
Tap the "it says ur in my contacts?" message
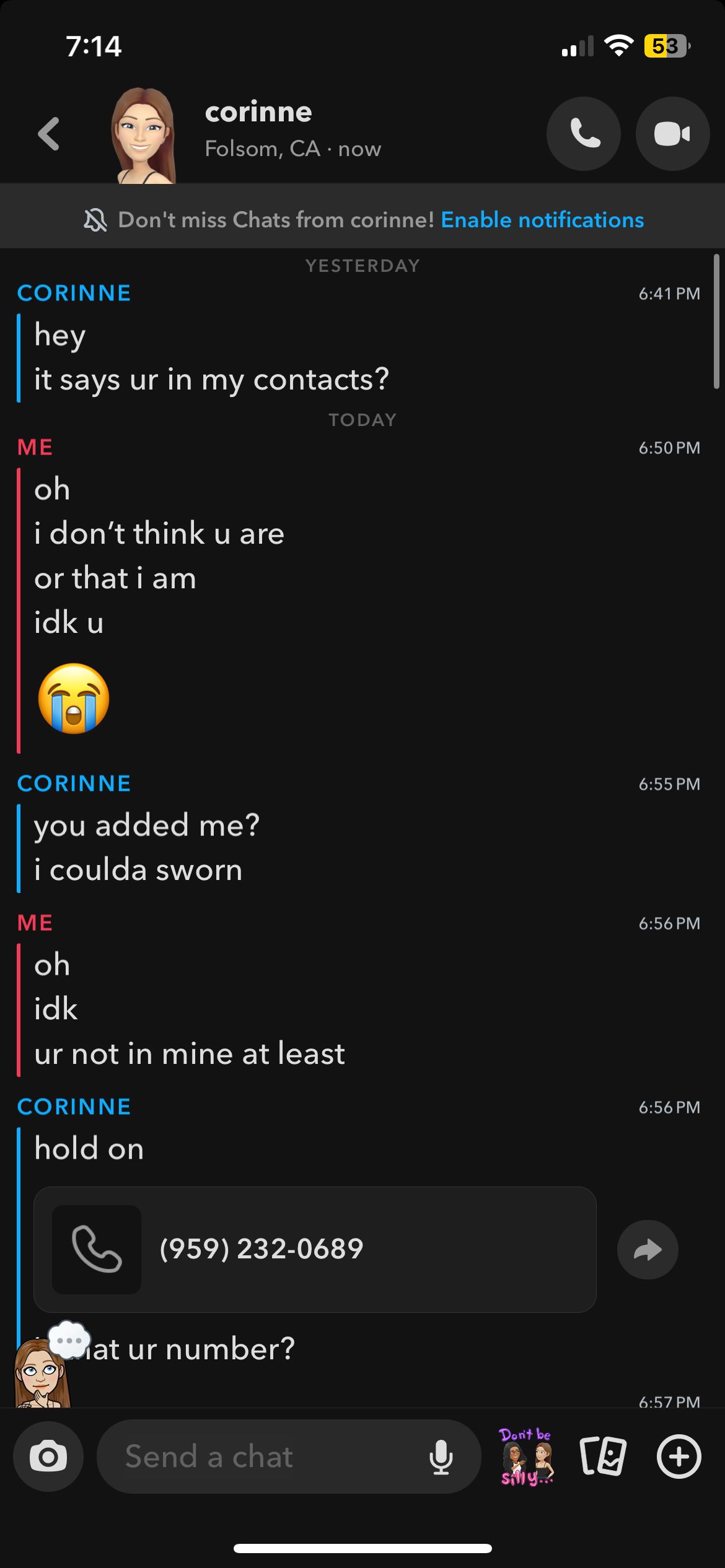(211, 380)
